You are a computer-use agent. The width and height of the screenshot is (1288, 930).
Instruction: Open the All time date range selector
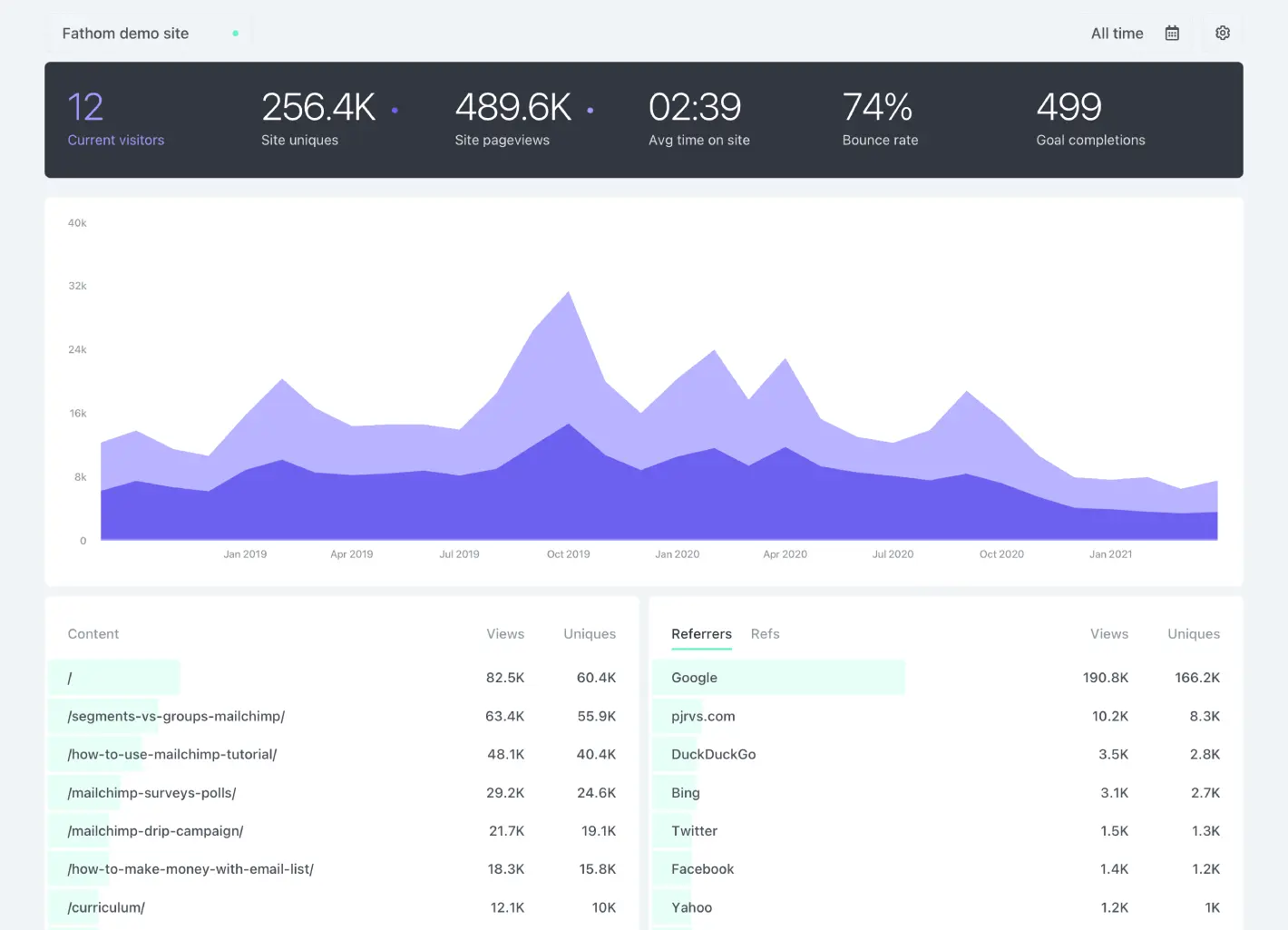1117,33
